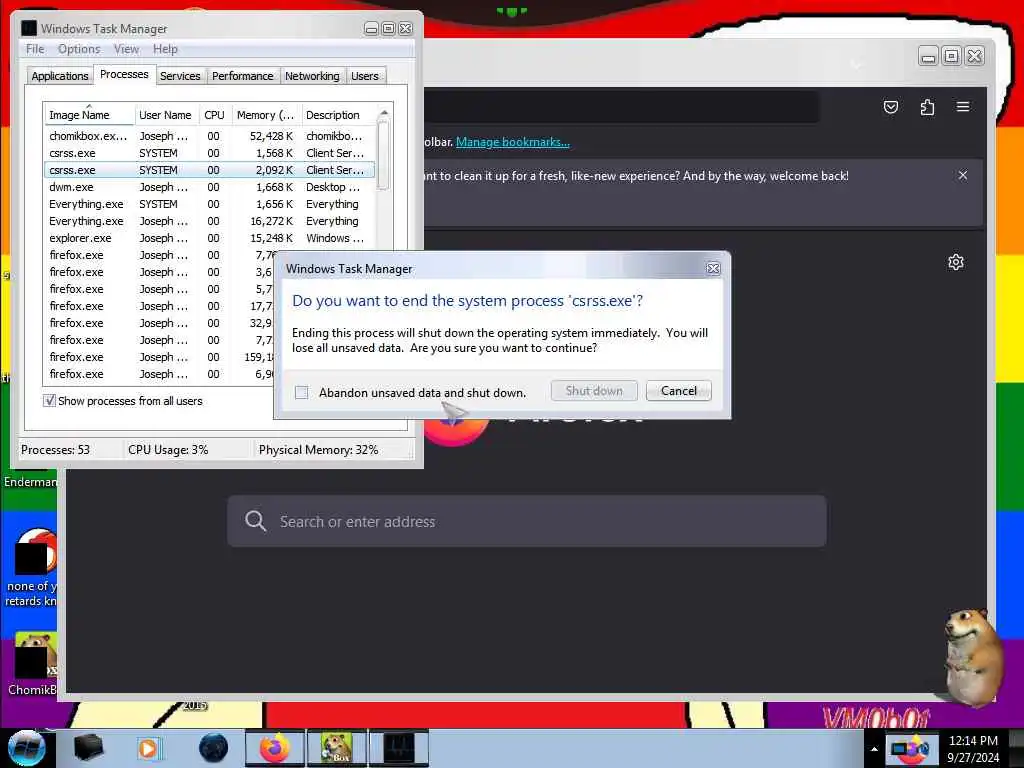Select firefox.exe row using 159 MB memory
1024x768 pixels.
click(159, 357)
